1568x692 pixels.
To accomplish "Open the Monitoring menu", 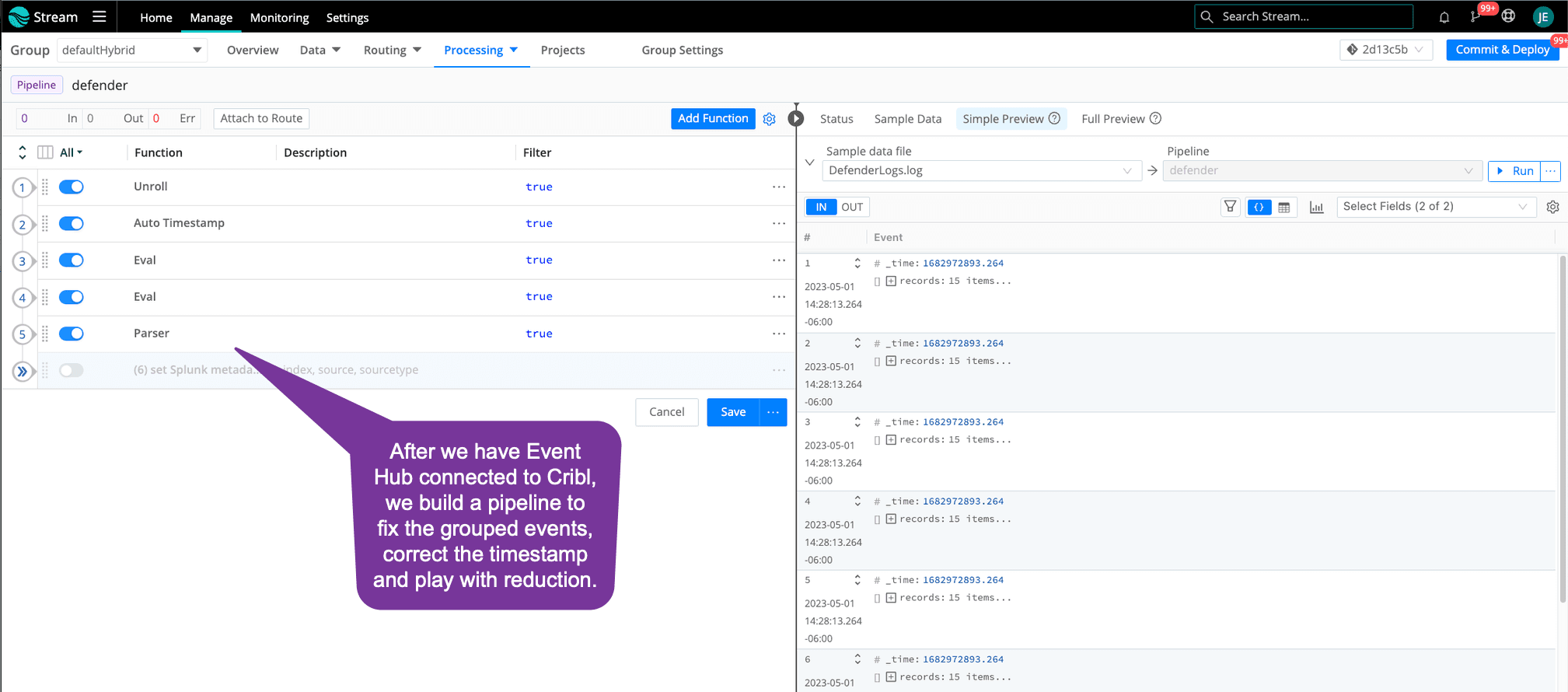I will click(x=279, y=17).
